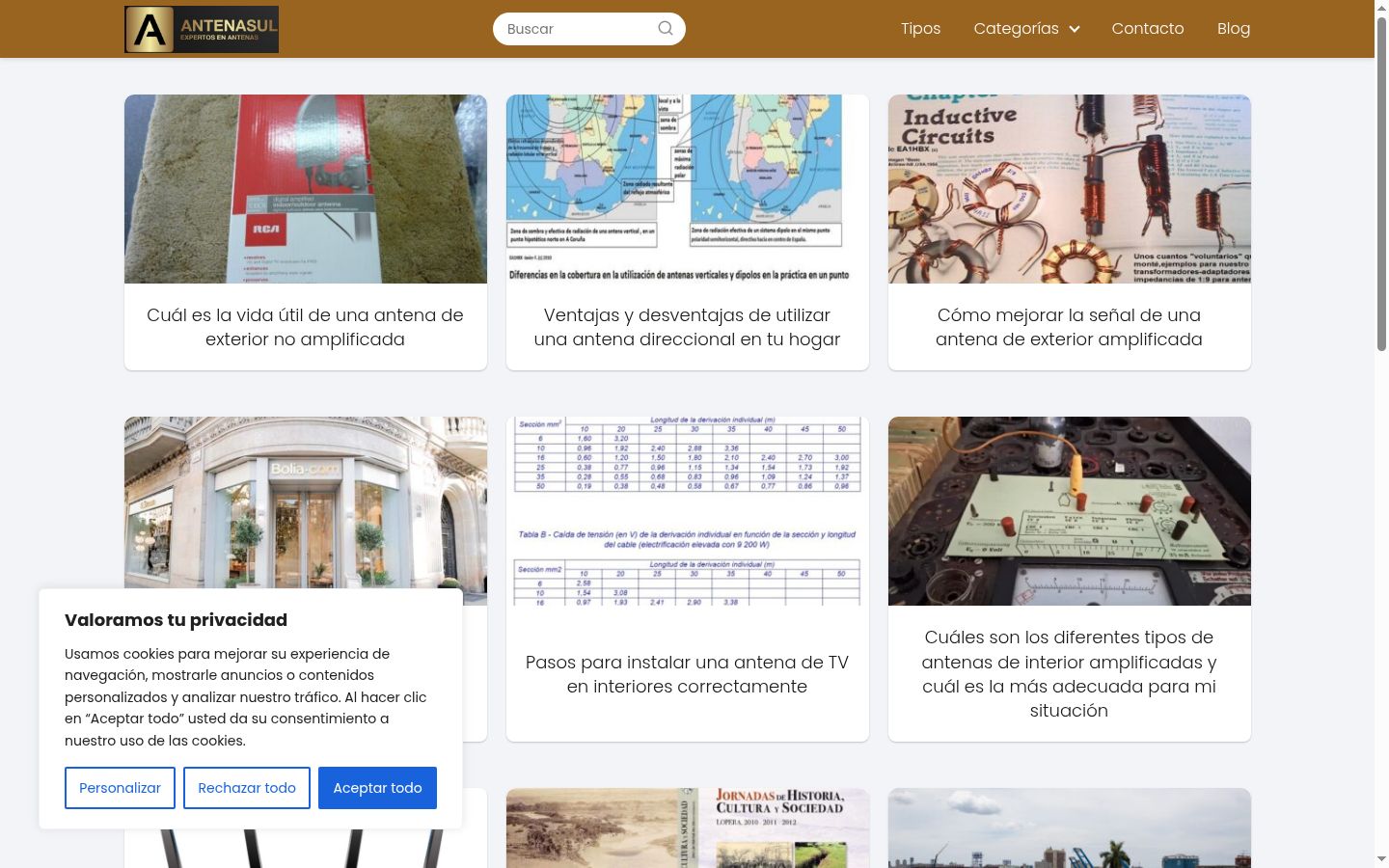The image size is (1389, 868).
Task: Read 'Pasos para instalar una antena de TV'
Action: [688, 674]
